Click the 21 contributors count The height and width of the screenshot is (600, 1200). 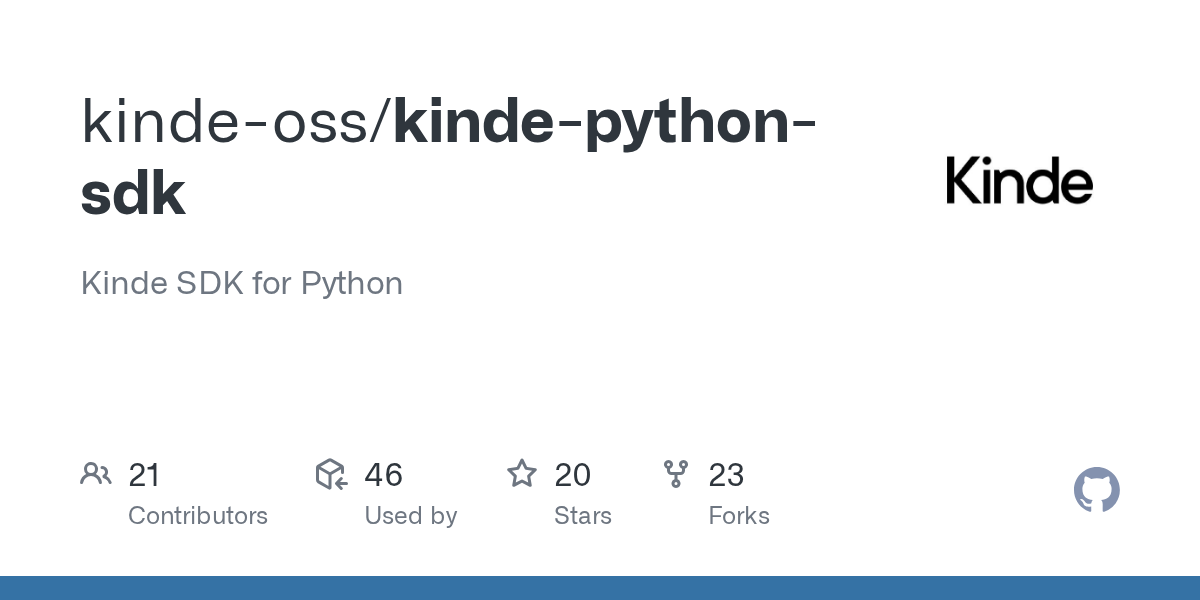click(145, 475)
